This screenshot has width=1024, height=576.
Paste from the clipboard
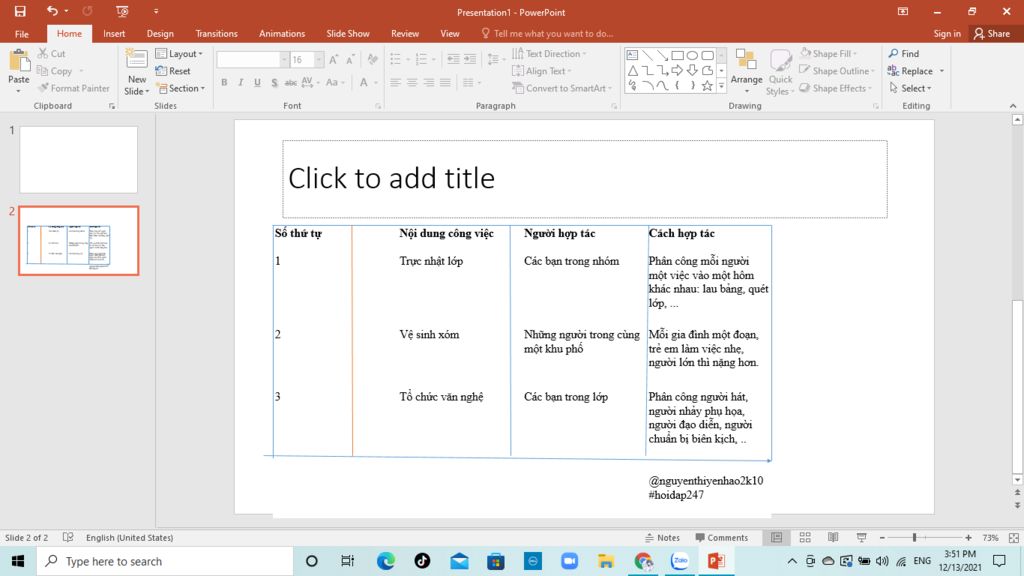click(x=18, y=71)
